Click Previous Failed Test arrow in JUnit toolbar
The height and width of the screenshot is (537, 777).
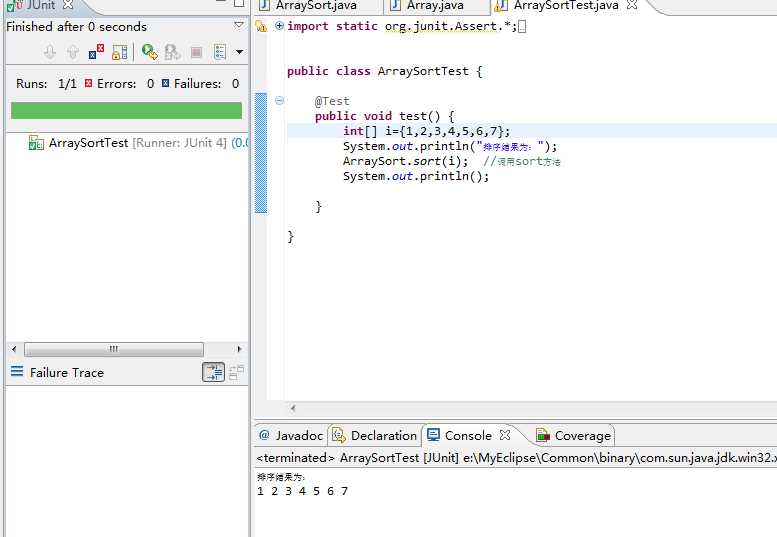coord(72,52)
